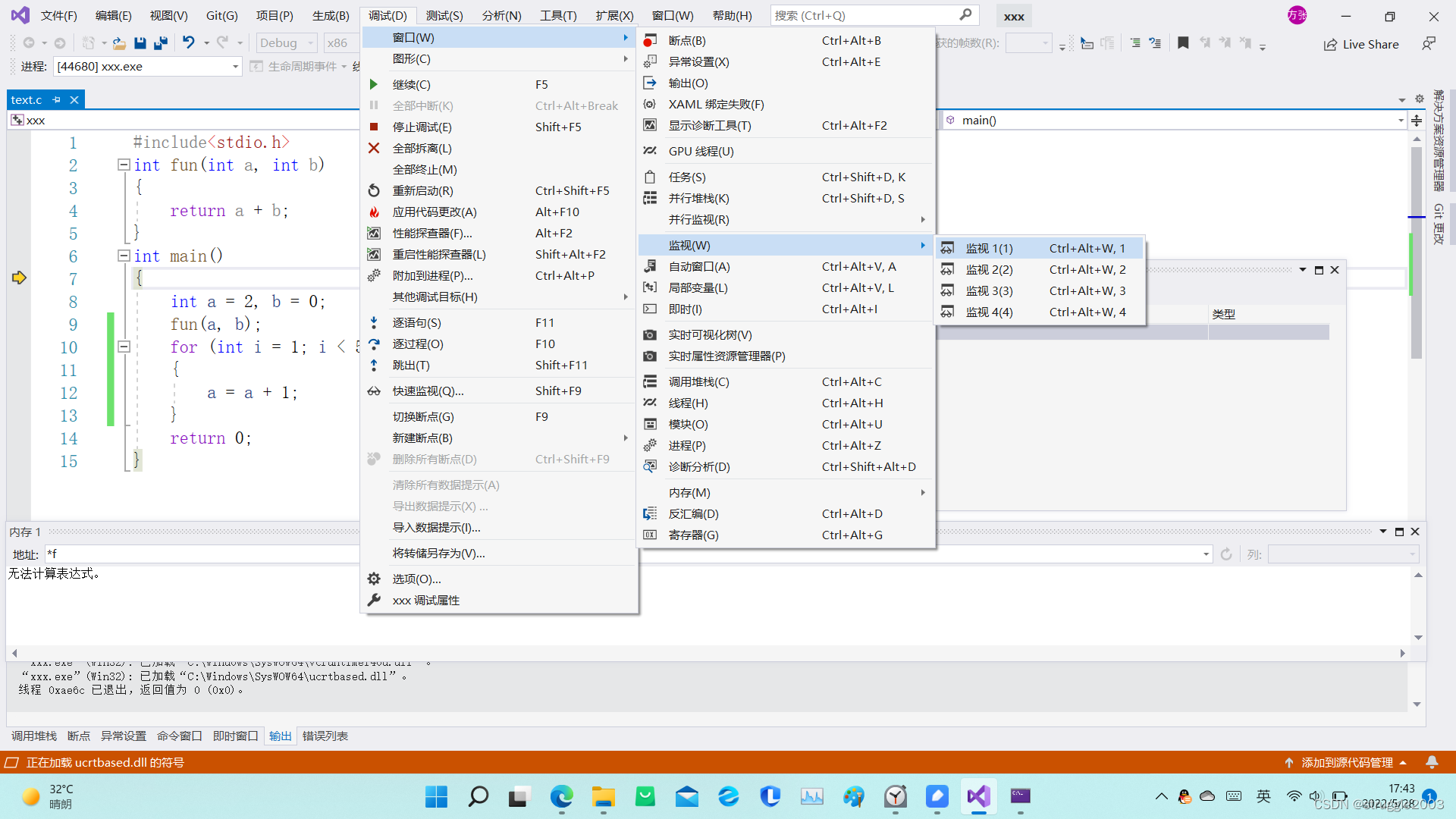
Task: Select Watch 2 from submenu
Action: click(1040, 269)
